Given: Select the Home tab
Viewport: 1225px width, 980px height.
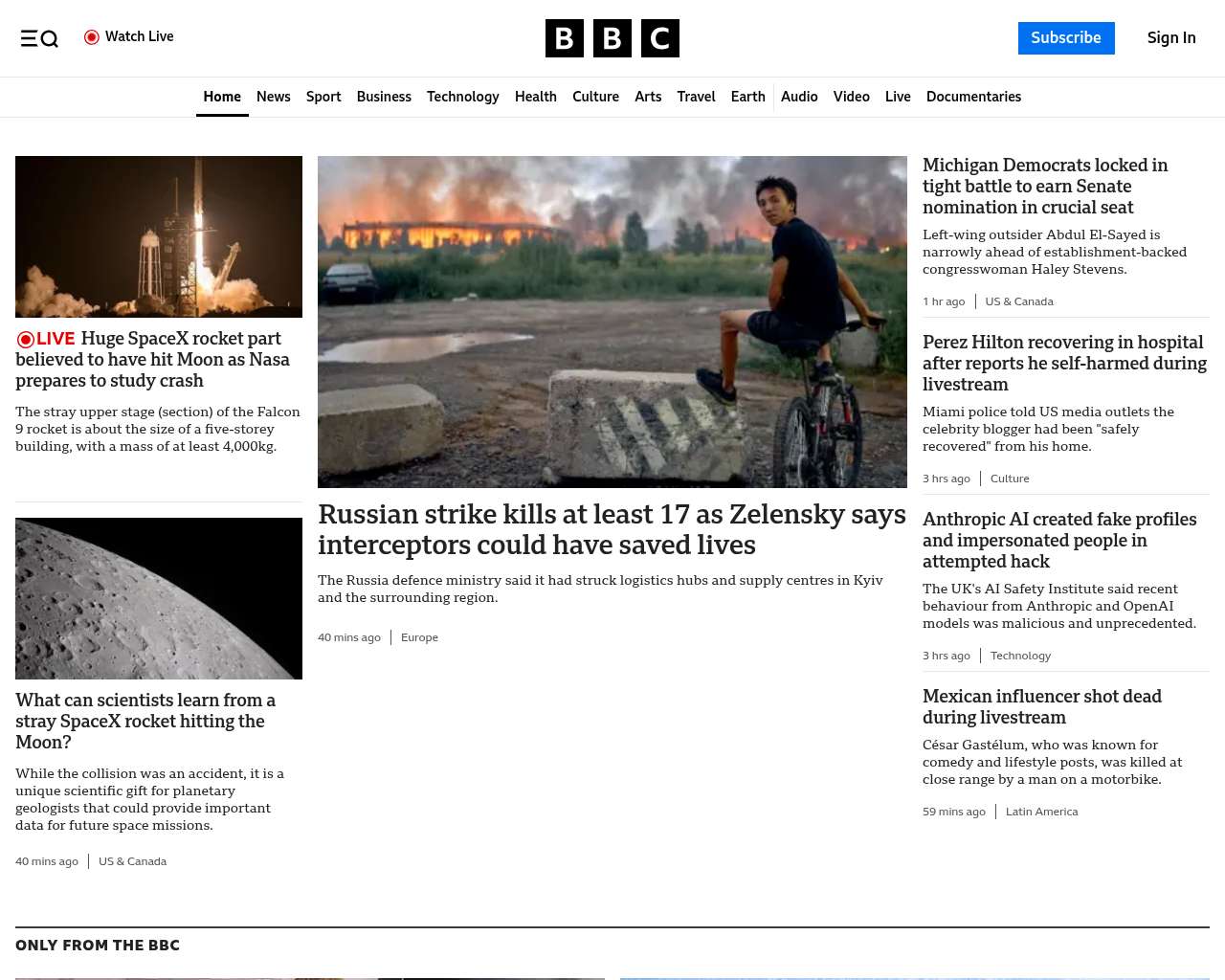Looking at the screenshot, I should [x=222, y=97].
